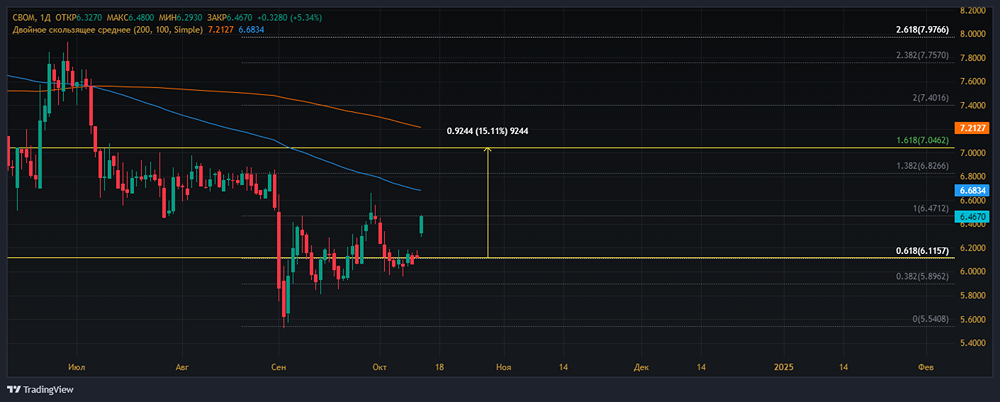This screenshot has width=1000, height=402.
Task: Select the yellow vertical measurement arrow
Action: (488, 203)
